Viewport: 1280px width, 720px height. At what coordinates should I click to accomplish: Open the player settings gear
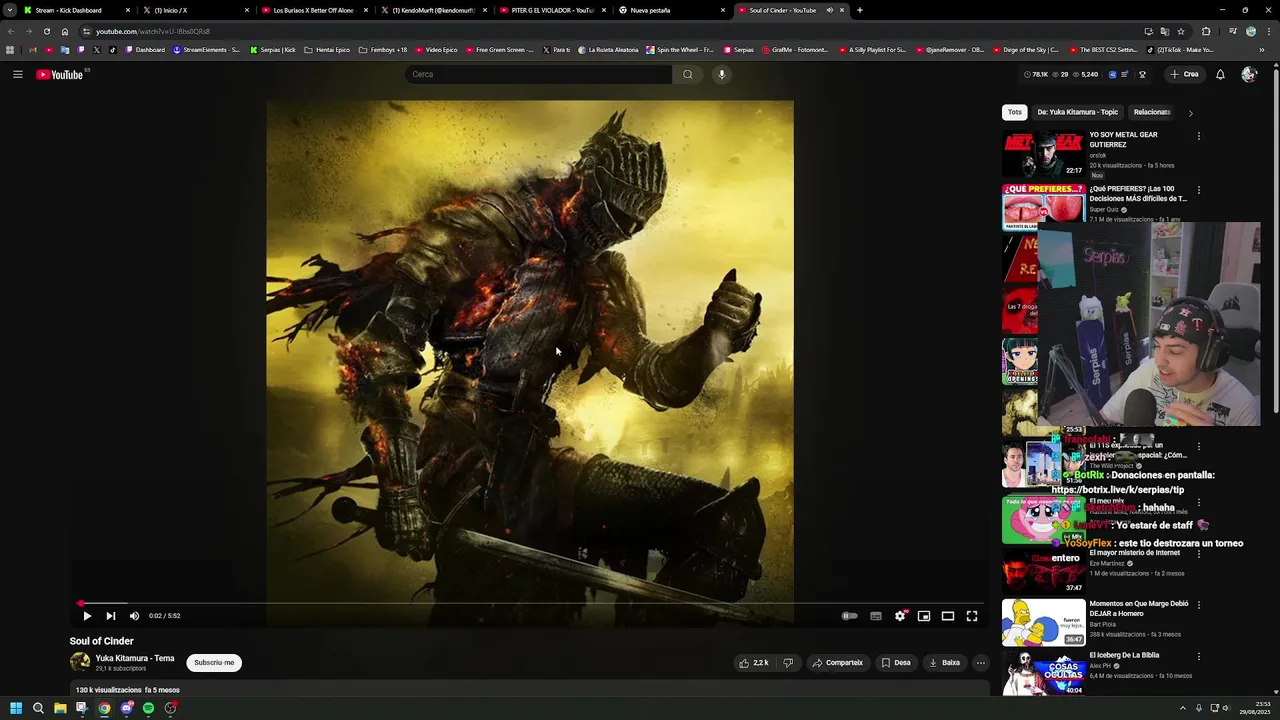coord(900,616)
